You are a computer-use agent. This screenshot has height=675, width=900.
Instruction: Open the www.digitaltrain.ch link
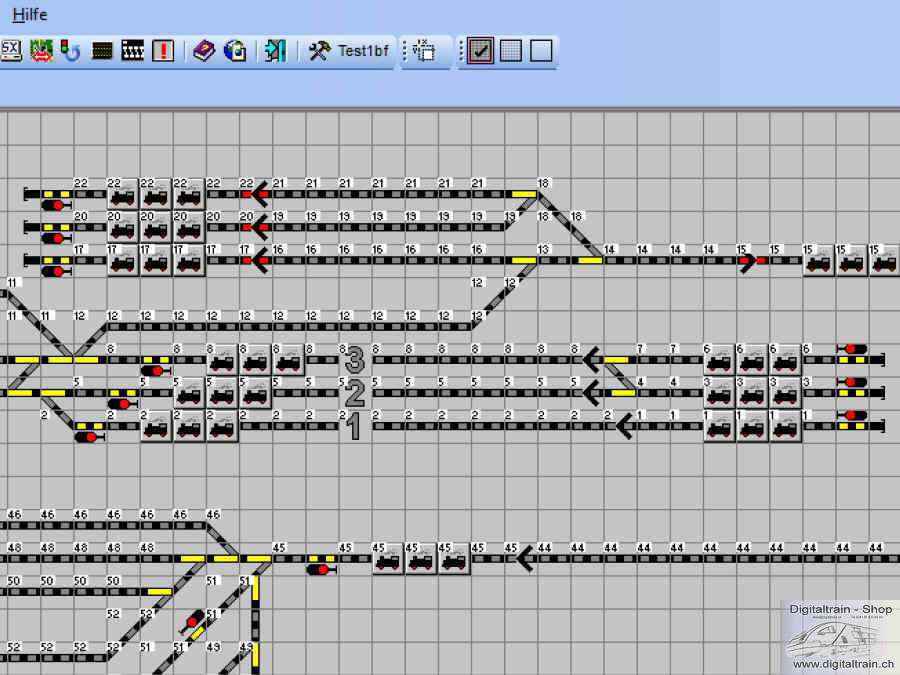[840, 664]
